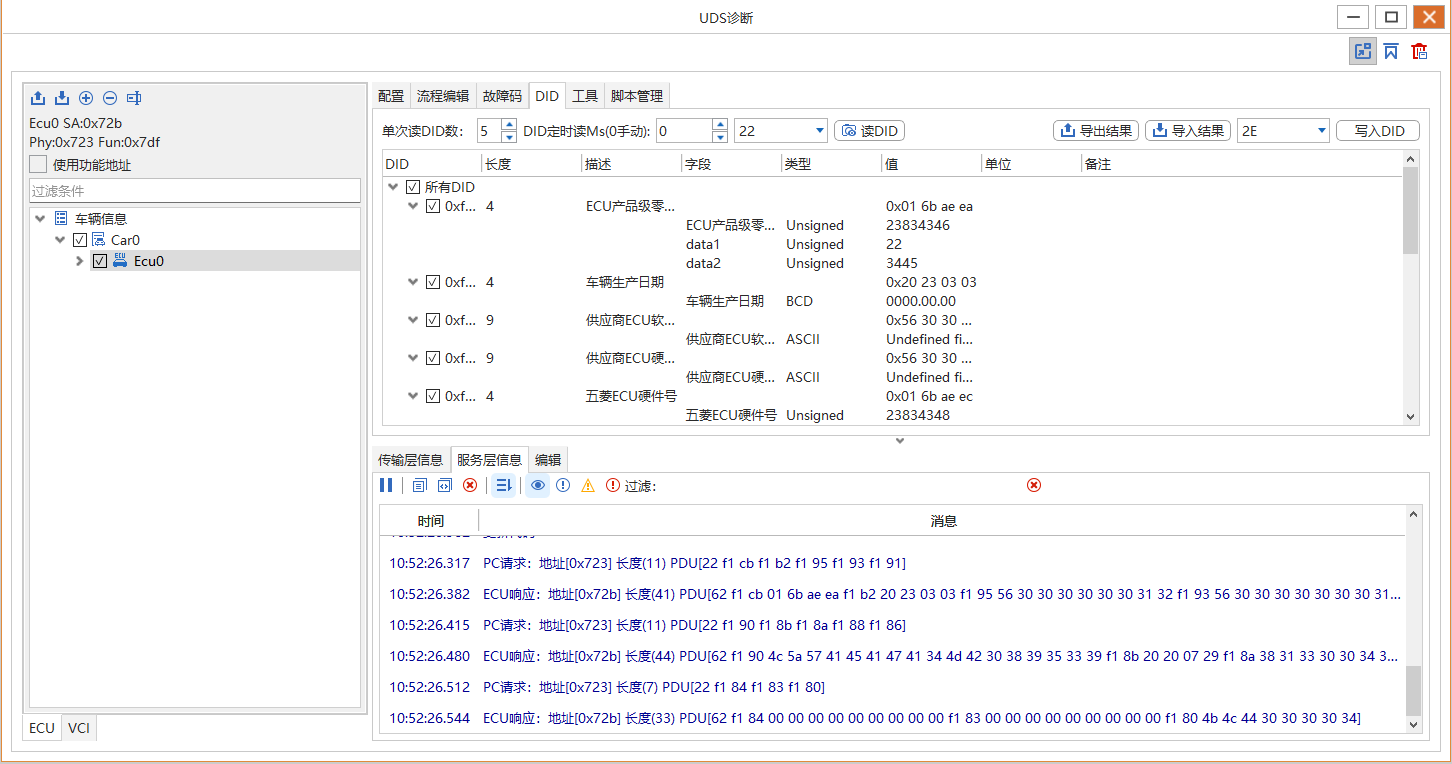Toggle the eye visibility filter icon
The width and height of the screenshot is (1452, 764).
pyautogui.click(x=538, y=485)
